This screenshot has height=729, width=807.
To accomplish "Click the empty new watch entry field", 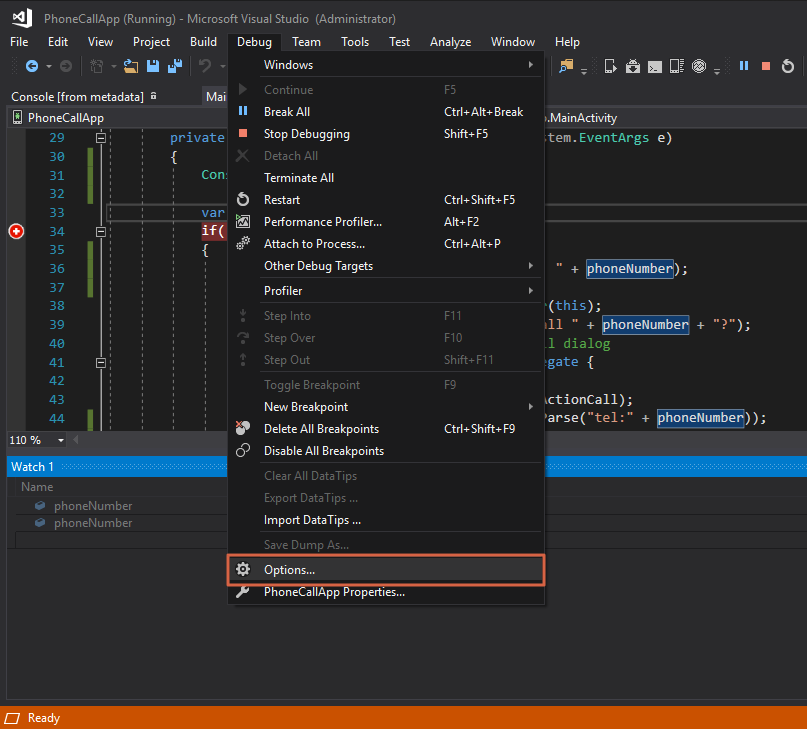I will point(121,540).
